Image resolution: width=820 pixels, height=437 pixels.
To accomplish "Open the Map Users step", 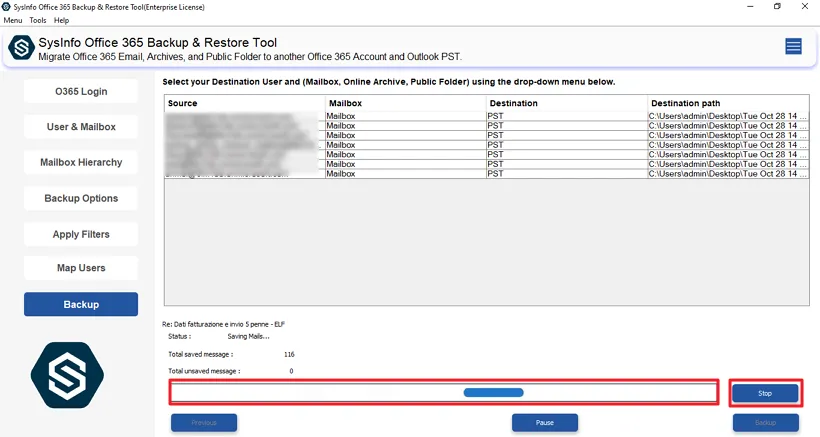I will pos(81,268).
